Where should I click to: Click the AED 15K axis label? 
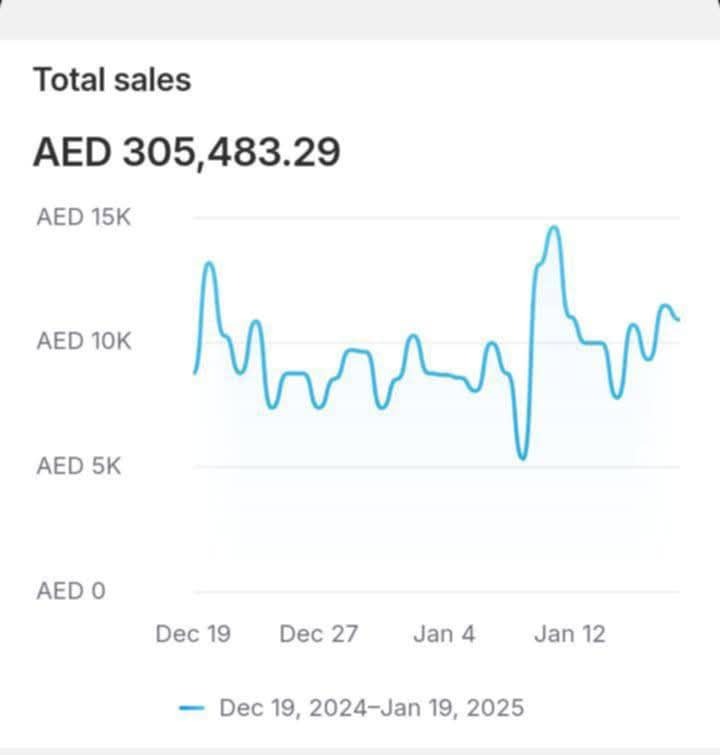(84, 217)
